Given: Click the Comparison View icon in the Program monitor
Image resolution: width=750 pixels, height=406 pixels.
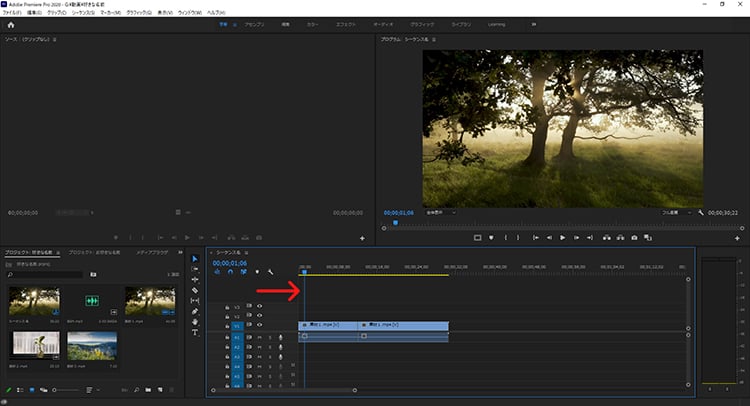Looking at the screenshot, I should pos(648,238).
